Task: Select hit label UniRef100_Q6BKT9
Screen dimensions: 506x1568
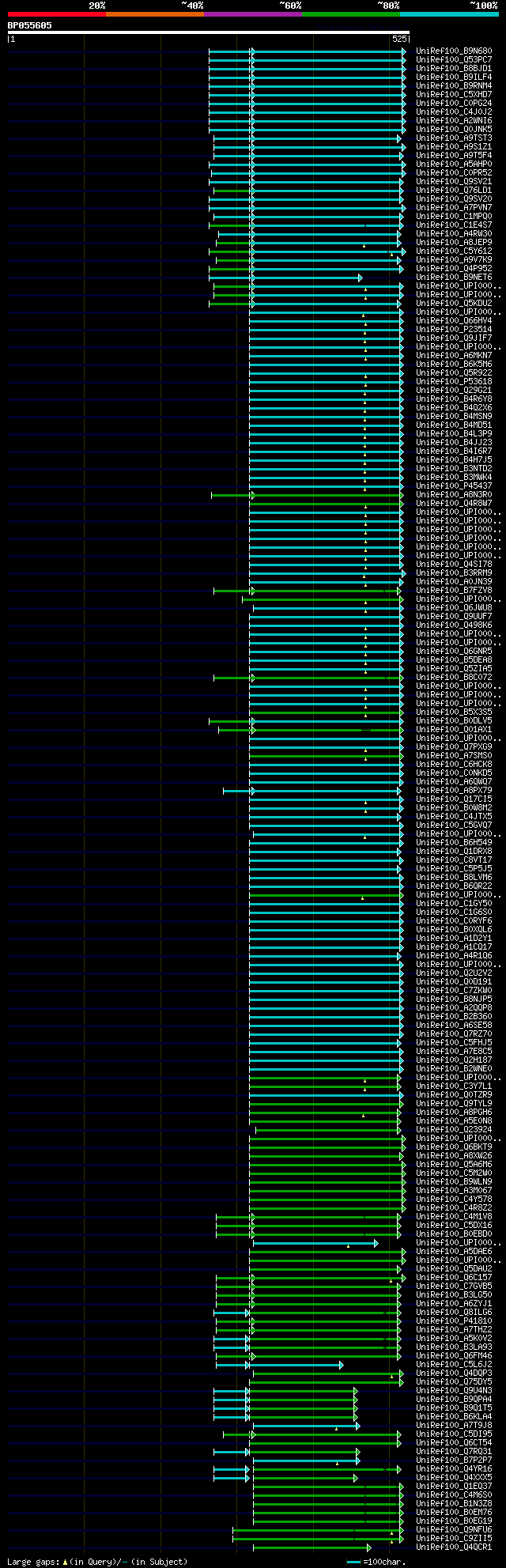Action: [454, 1147]
